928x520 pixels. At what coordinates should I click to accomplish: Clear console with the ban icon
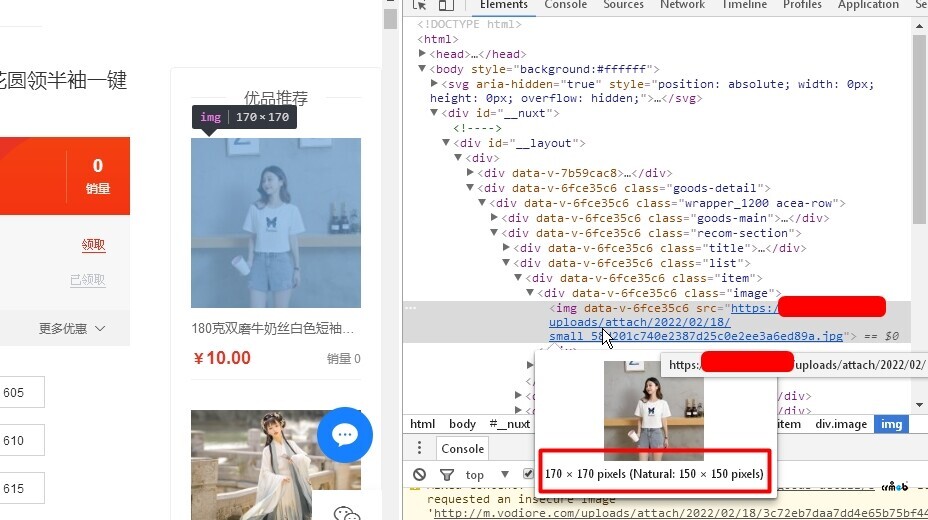point(420,474)
